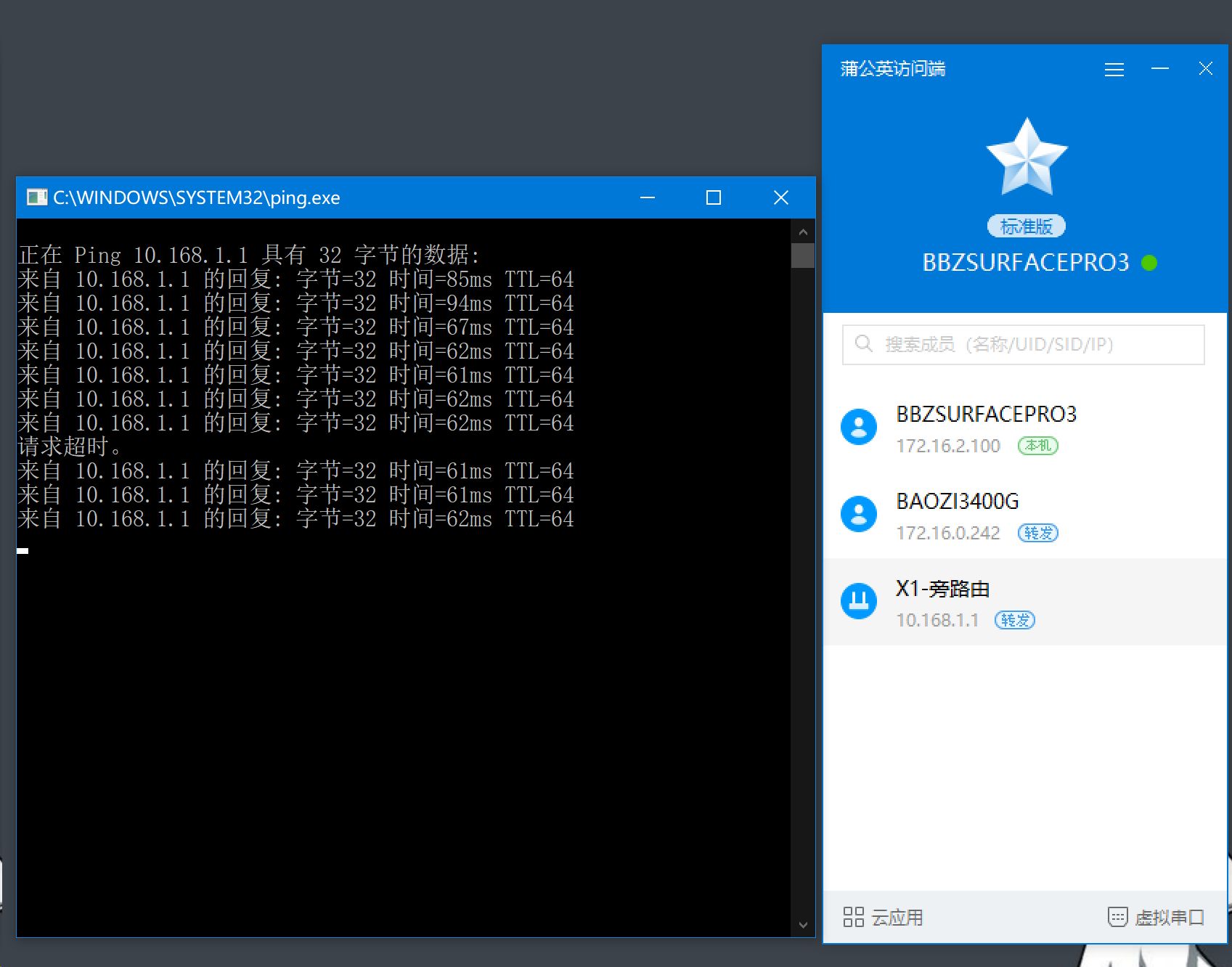Click the X1-旁路由 router icon
Image resolution: width=1232 pixels, height=967 pixels.
click(x=859, y=601)
